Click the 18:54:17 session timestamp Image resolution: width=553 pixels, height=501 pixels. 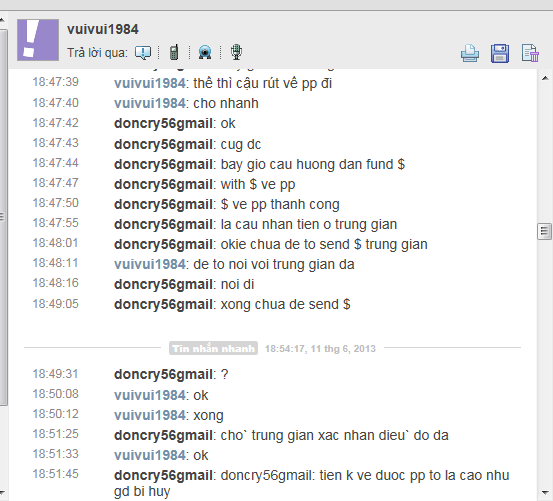coord(320,349)
